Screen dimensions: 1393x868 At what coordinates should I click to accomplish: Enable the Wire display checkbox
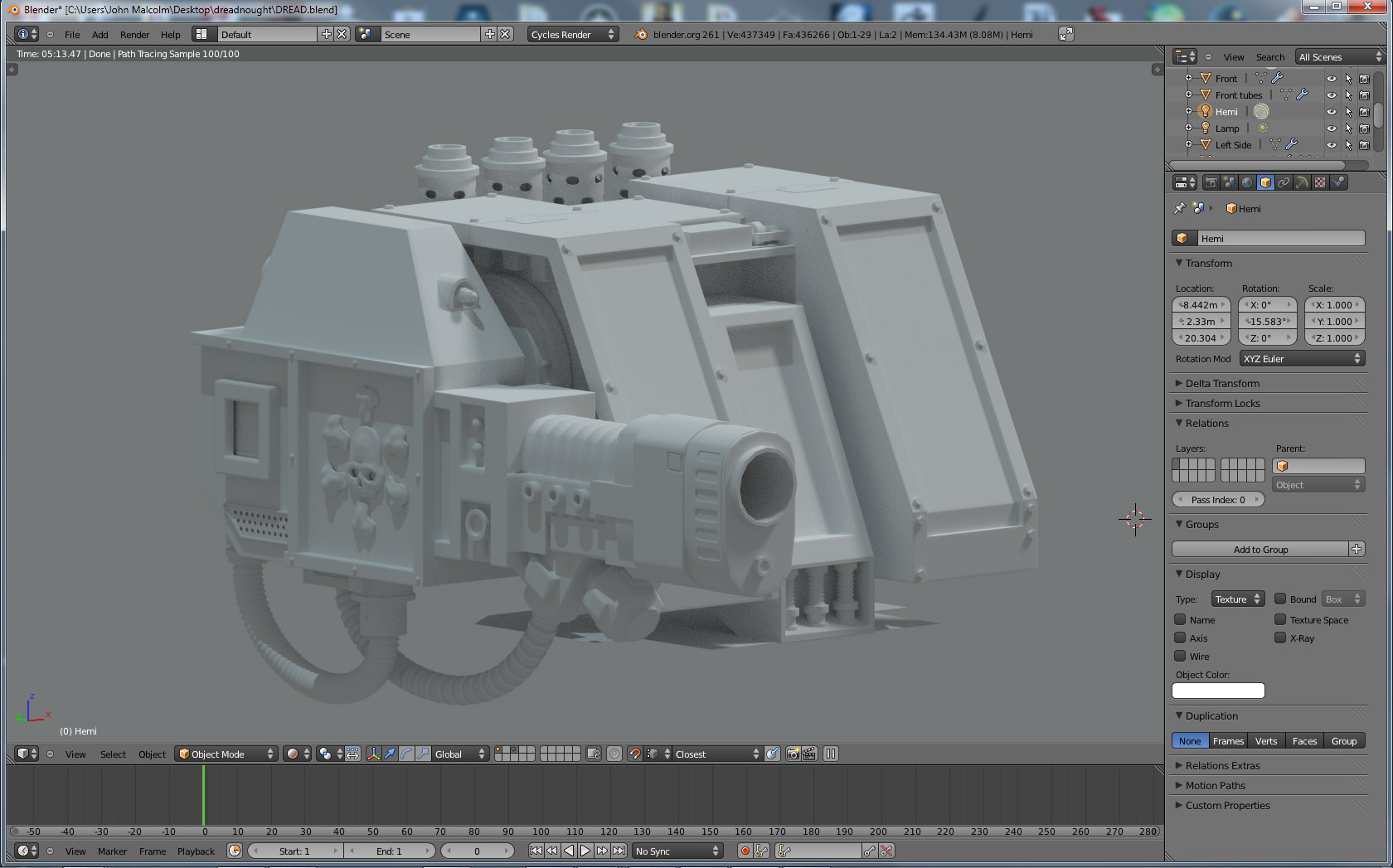[x=1180, y=656]
